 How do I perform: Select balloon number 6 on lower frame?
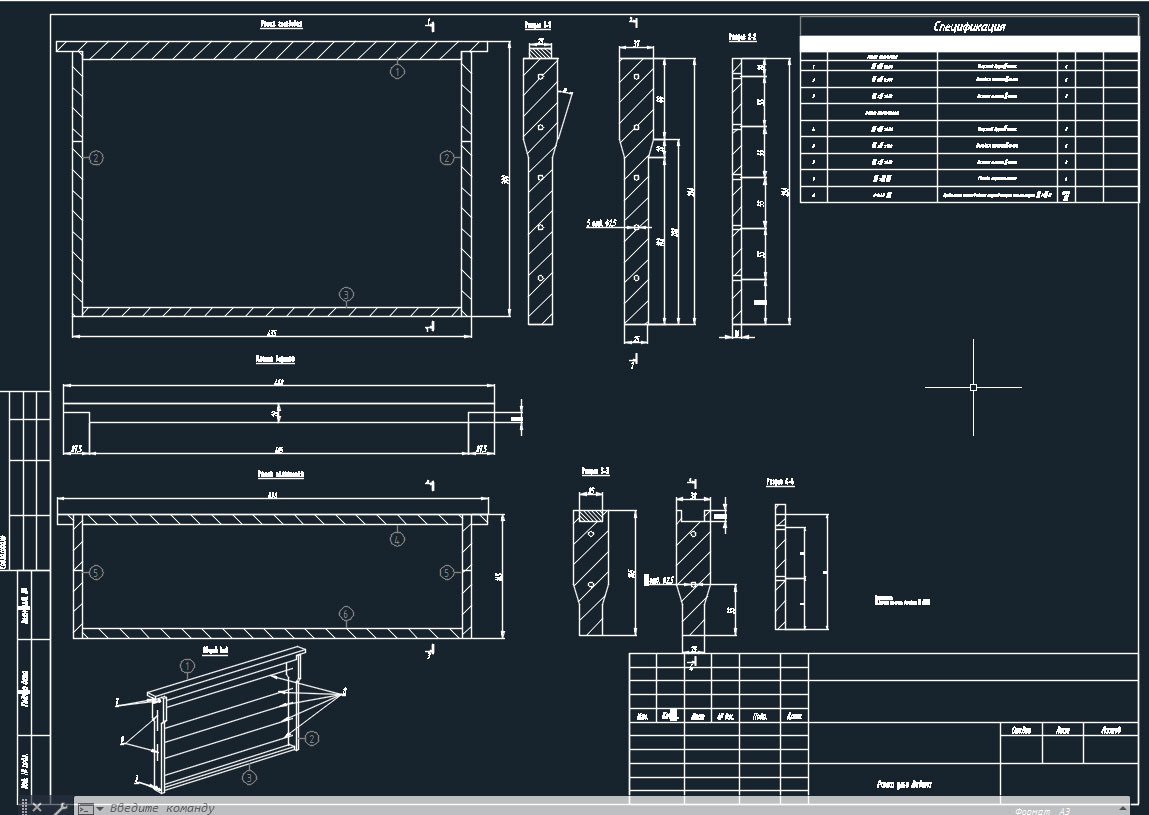click(347, 614)
